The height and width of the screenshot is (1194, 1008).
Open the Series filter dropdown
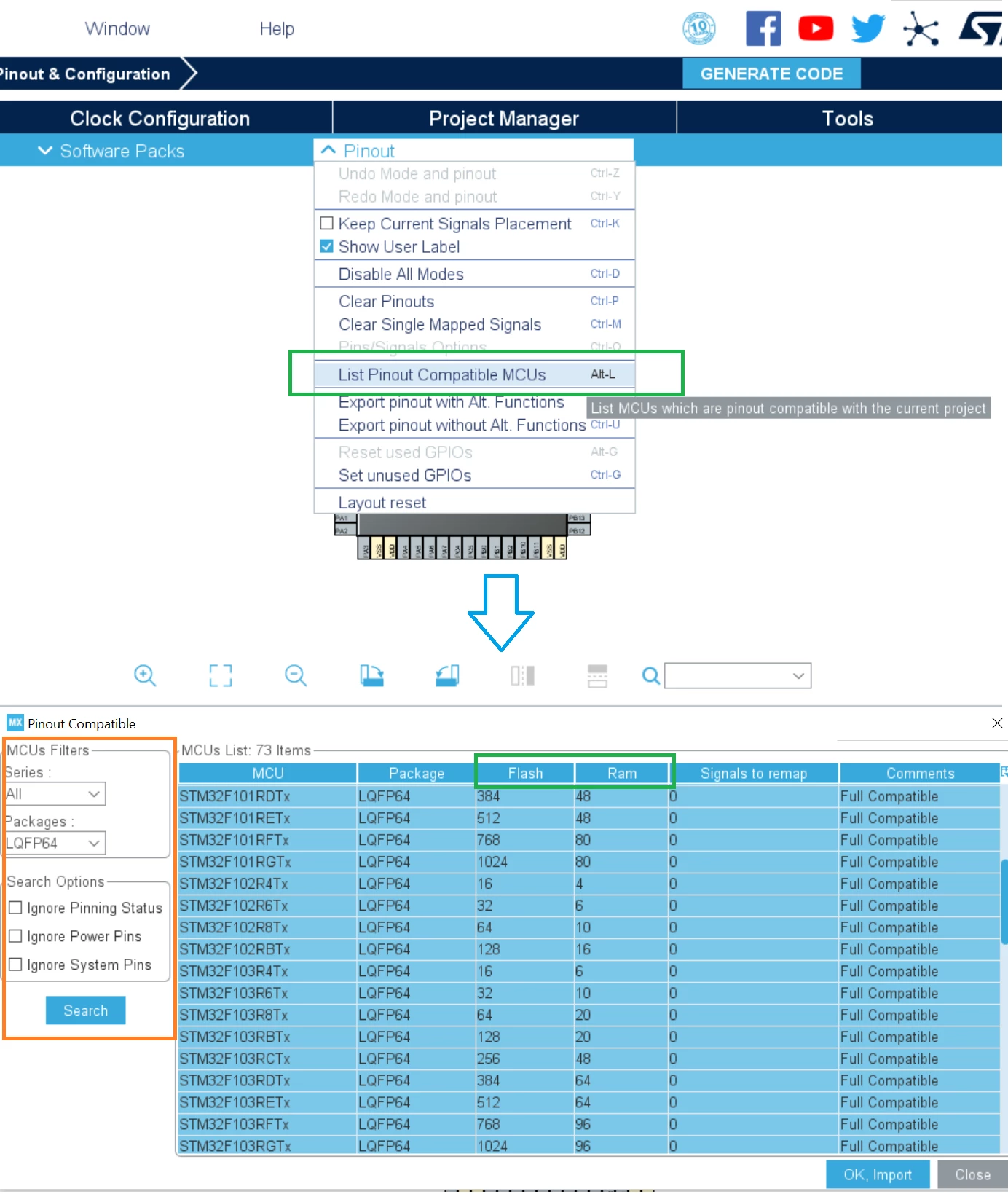coord(54,794)
